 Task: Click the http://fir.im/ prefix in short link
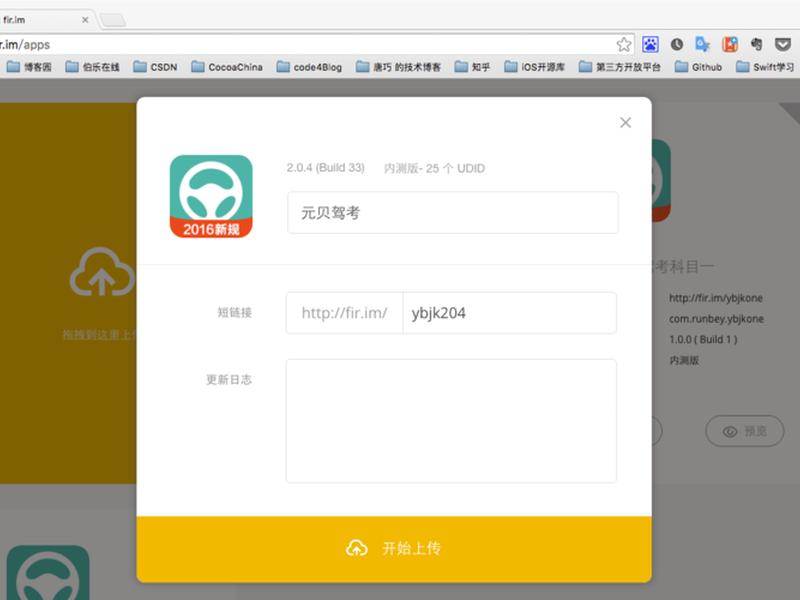coord(344,313)
